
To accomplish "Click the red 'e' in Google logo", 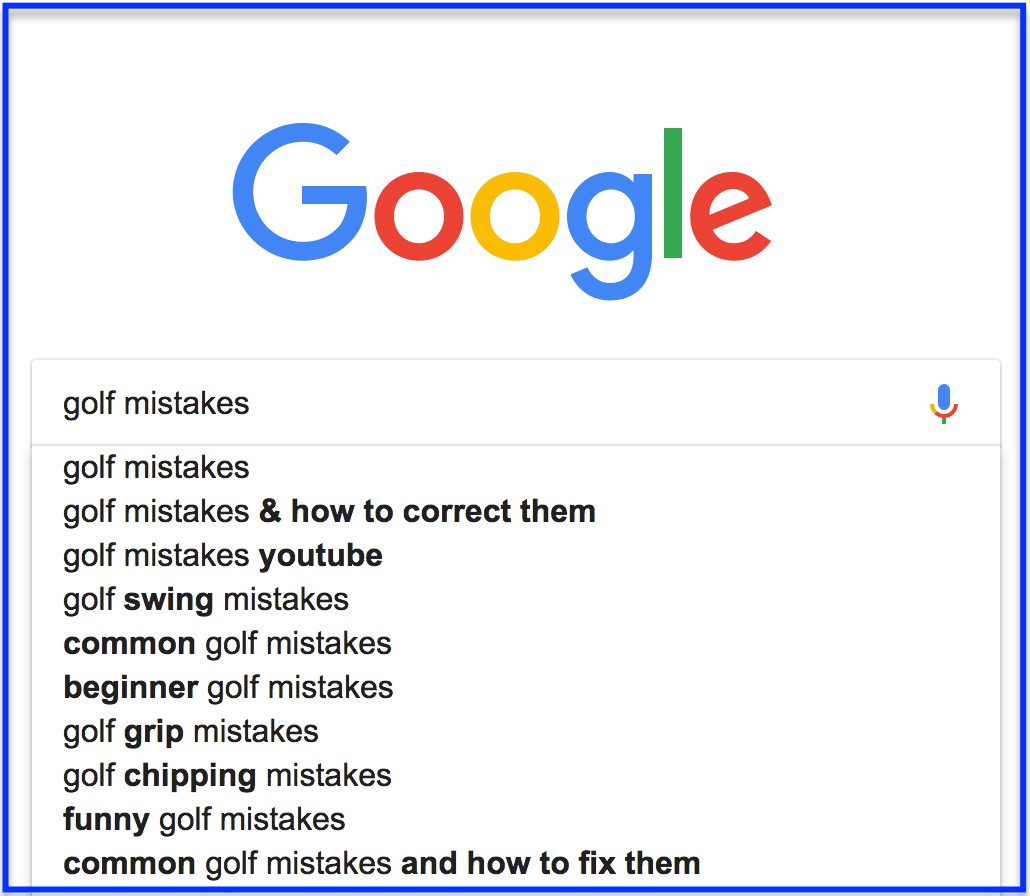I will pos(730,216).
